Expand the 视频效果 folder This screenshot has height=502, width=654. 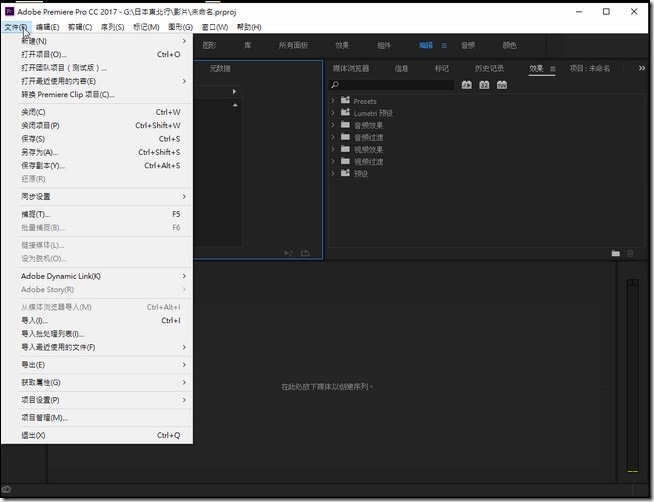(333, 149)
